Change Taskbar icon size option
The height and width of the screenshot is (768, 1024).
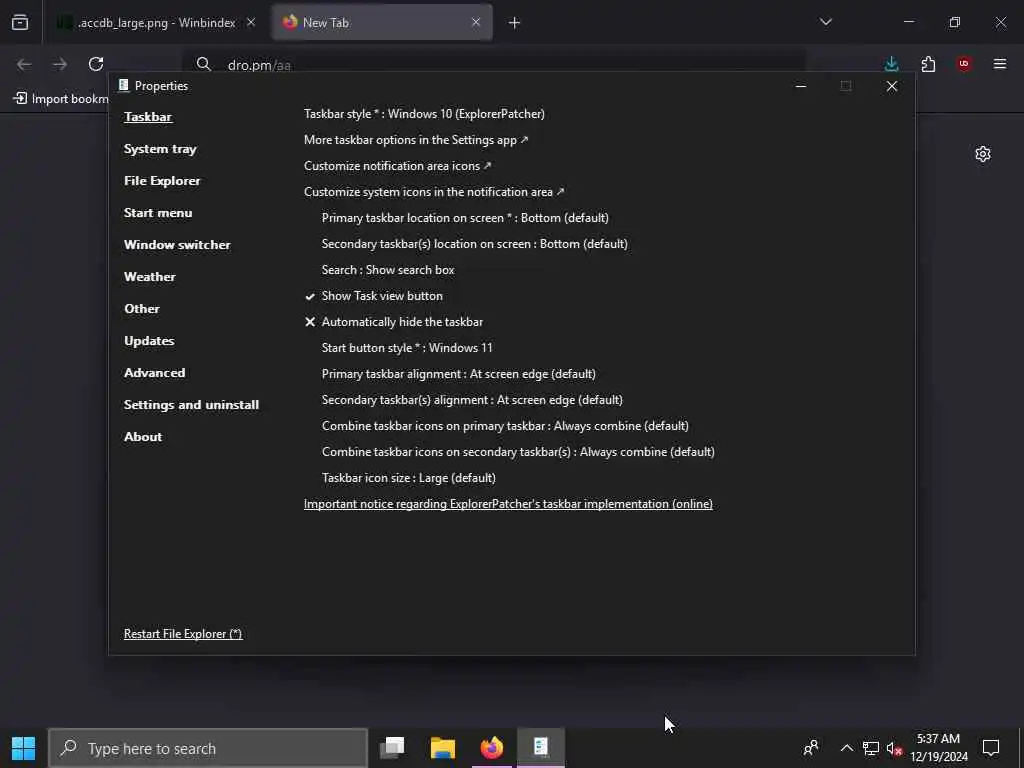click(409, 478)
